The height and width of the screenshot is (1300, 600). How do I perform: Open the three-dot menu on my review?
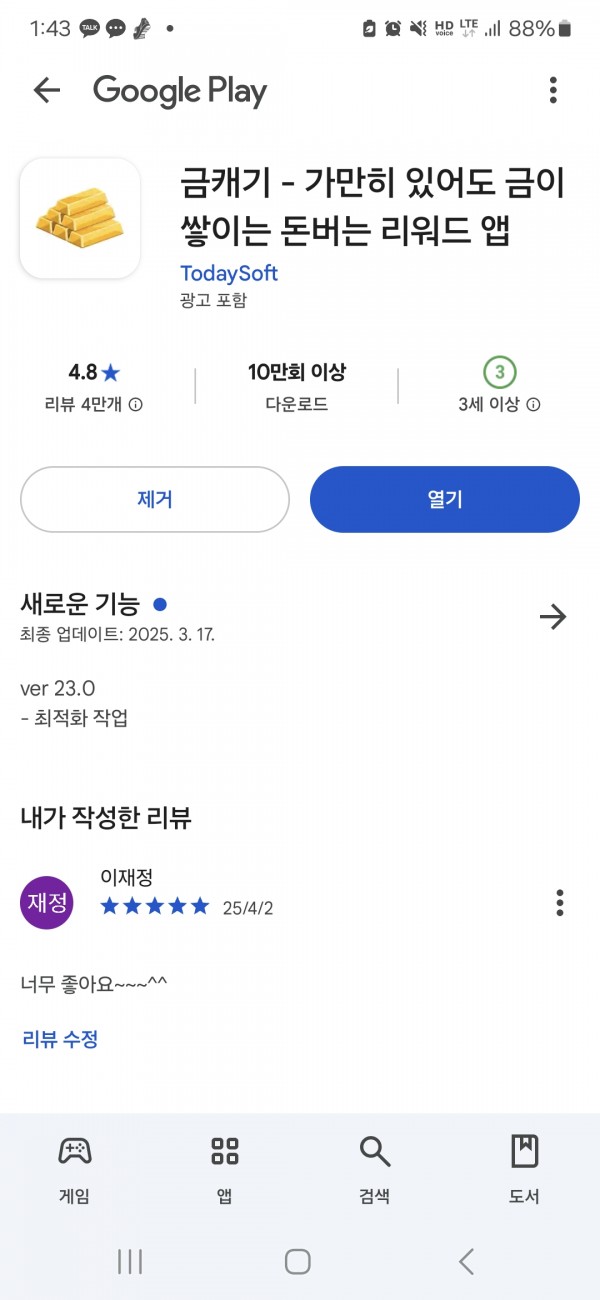point(560,902)
